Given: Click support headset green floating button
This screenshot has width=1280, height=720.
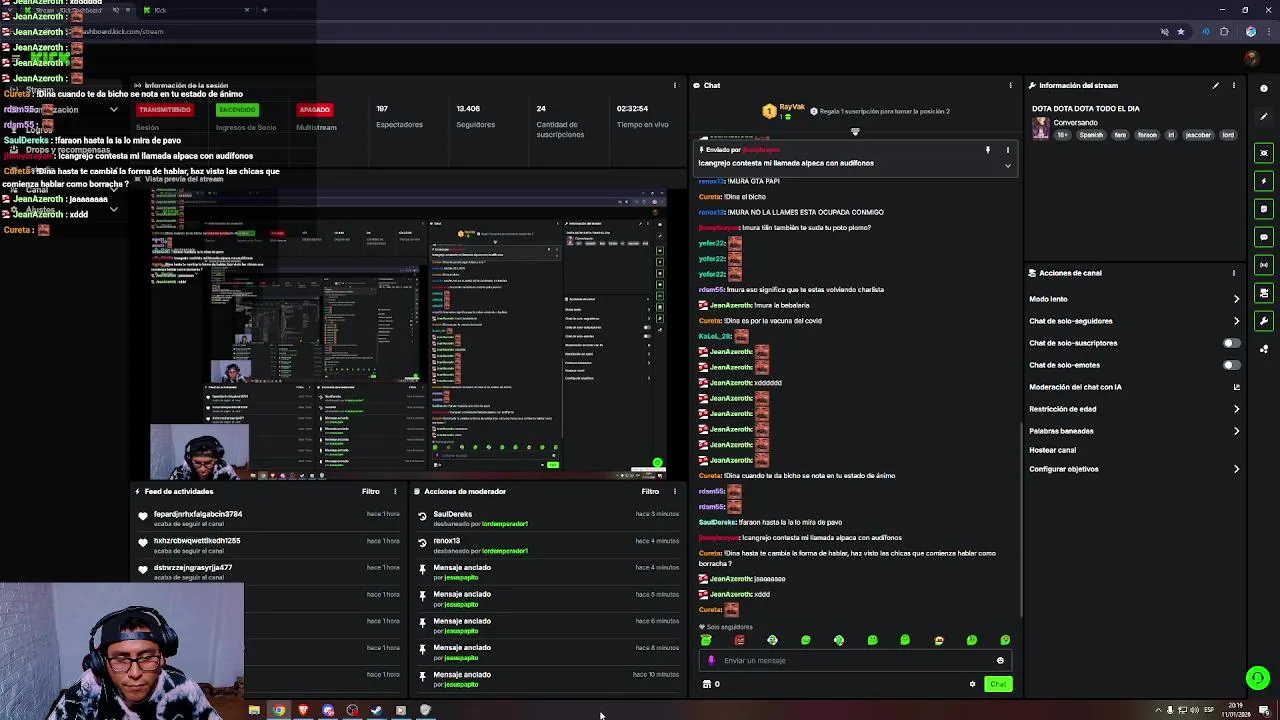Looking at the screenshot, I should click(x=1258, y=678).
